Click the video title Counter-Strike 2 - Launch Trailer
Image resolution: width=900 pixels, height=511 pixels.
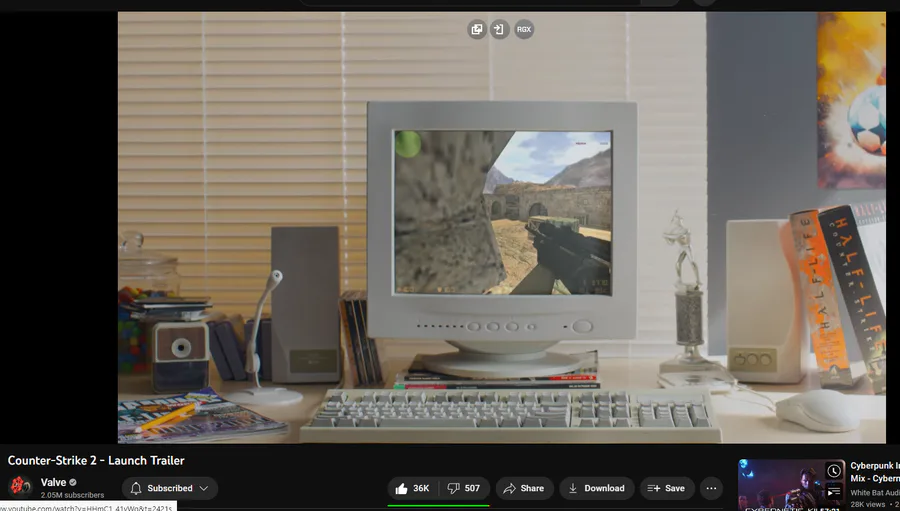tap(96, 460)
